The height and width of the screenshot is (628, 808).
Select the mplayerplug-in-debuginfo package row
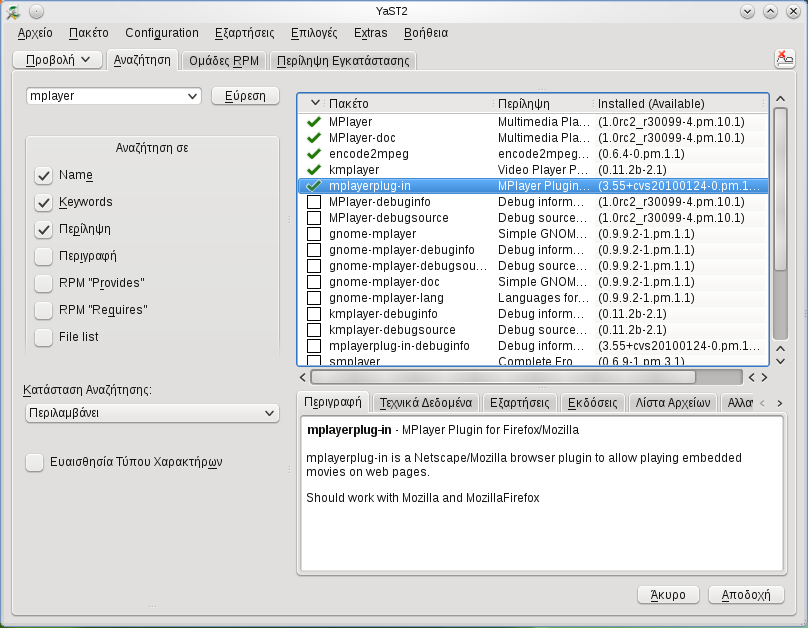click(533, 346)
